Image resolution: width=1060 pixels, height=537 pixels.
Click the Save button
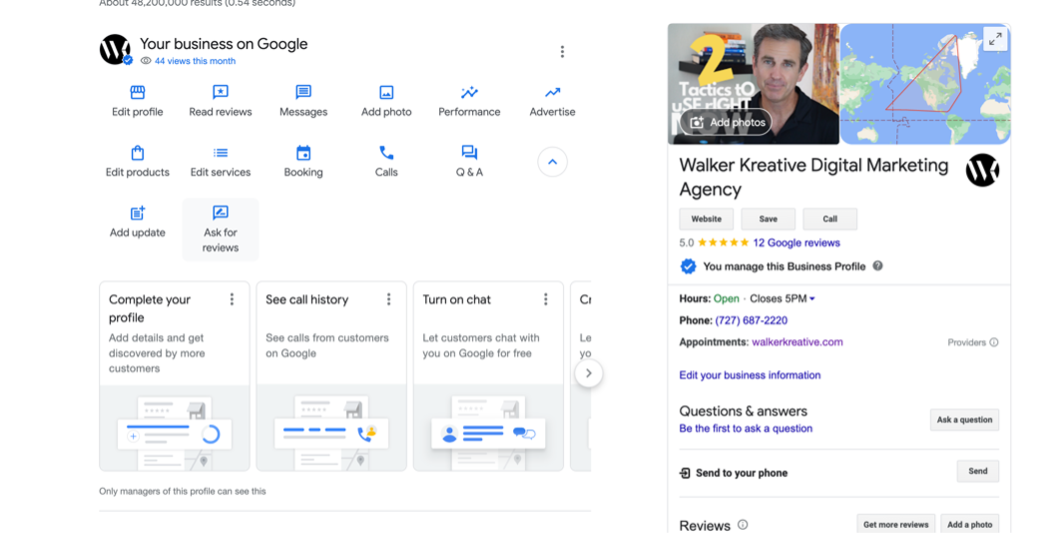click(x=768, y=219)
